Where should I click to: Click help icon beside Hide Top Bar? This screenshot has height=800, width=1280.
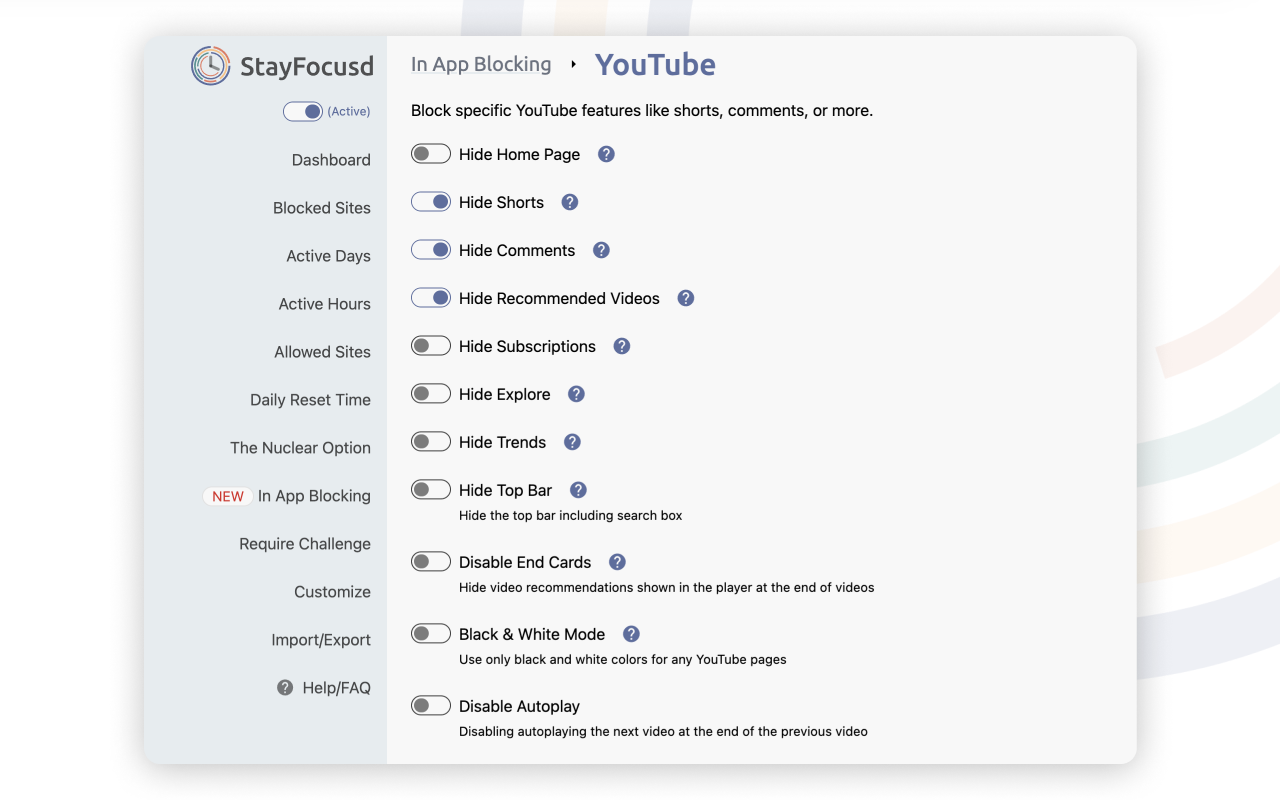click(578, 490)
